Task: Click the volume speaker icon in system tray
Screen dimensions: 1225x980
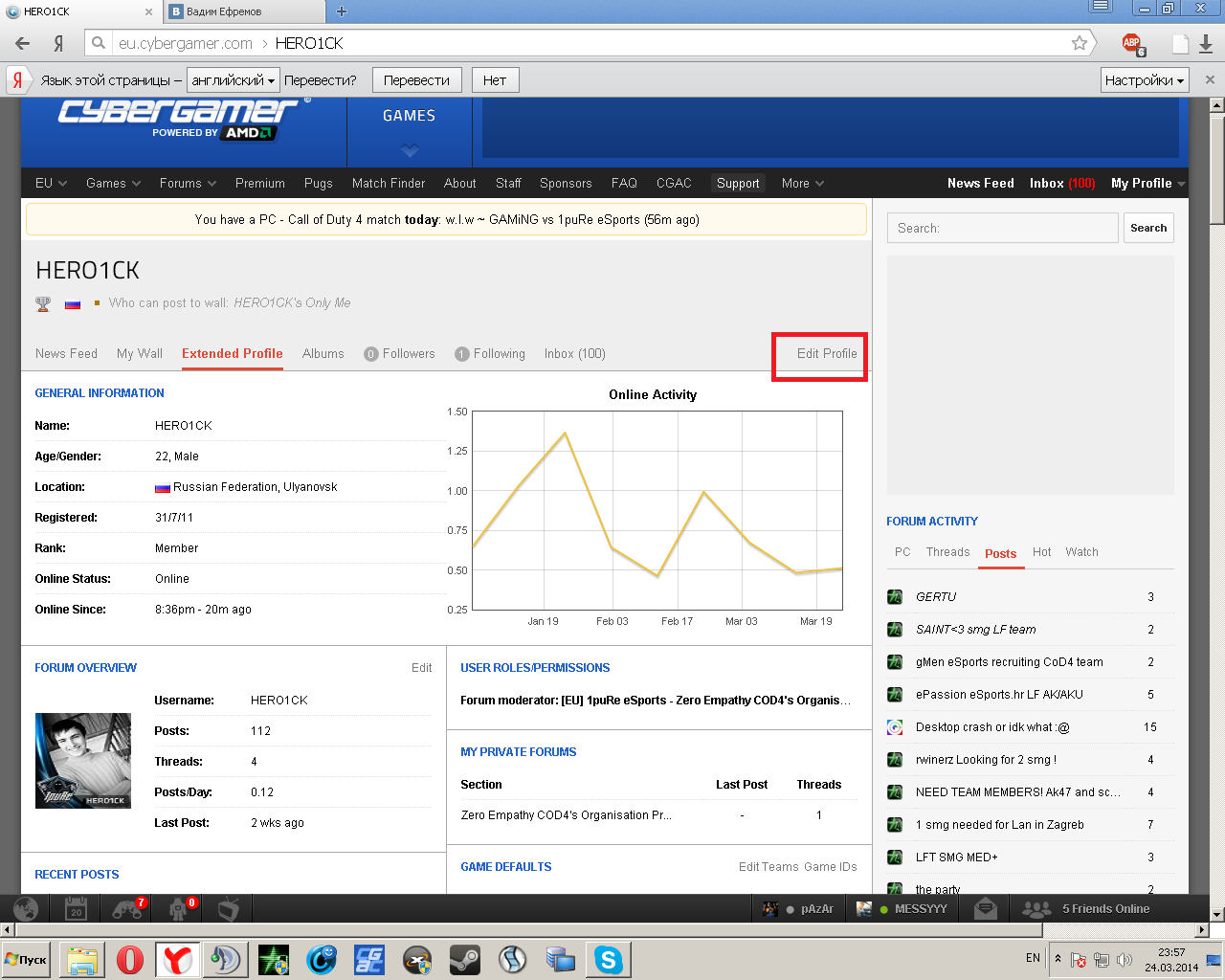Action: click(x=1125, y=960)
